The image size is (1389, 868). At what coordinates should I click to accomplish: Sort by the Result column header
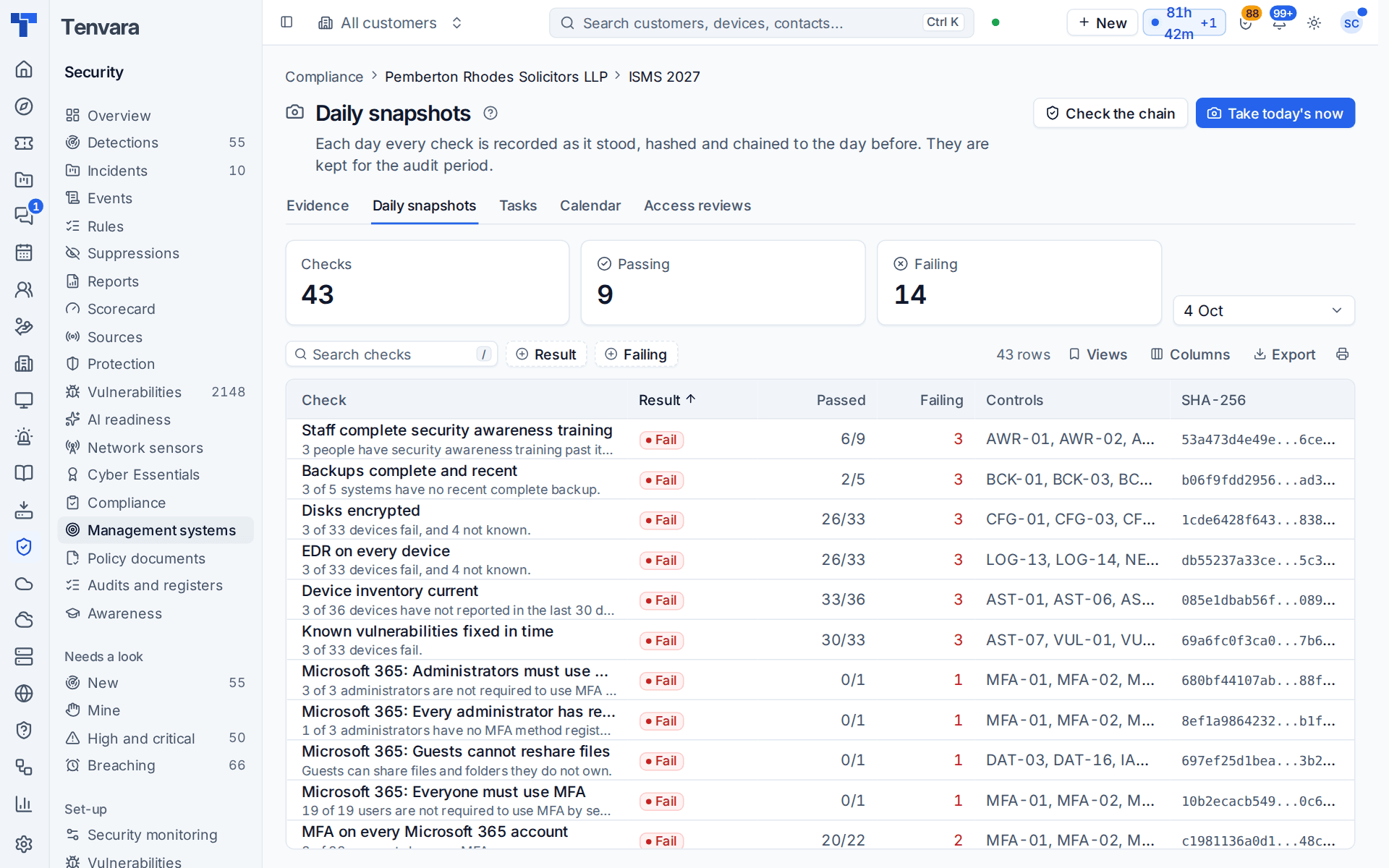click(666, 400)
